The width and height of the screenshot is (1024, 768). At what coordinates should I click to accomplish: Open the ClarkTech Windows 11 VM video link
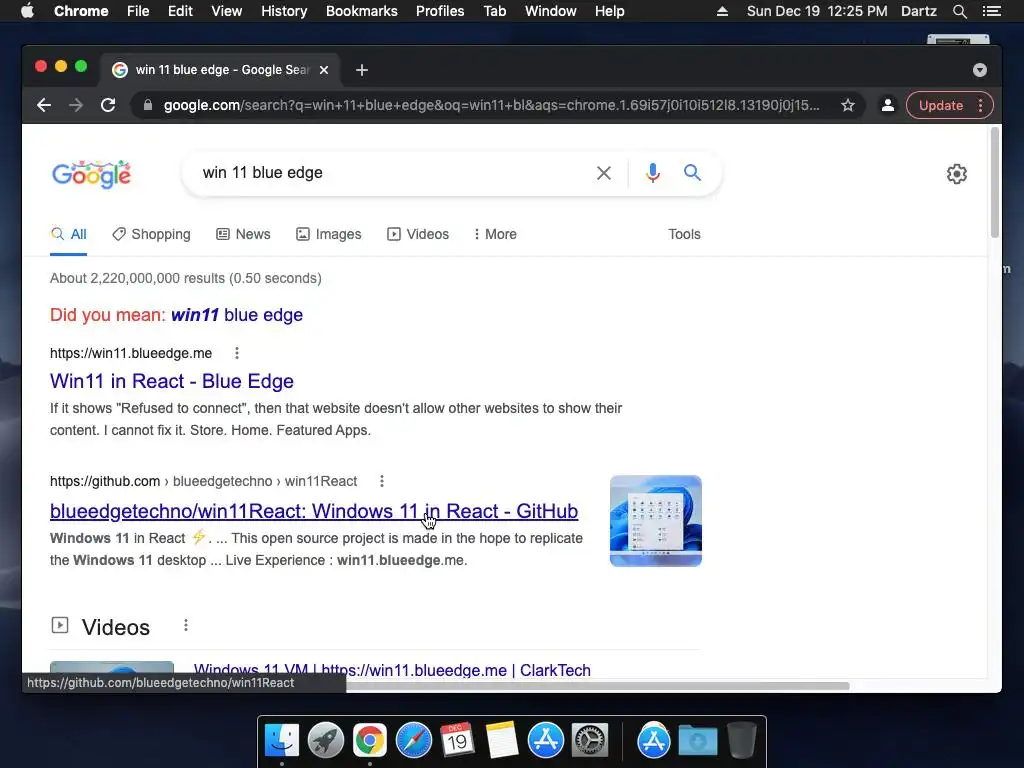(392, 669)
